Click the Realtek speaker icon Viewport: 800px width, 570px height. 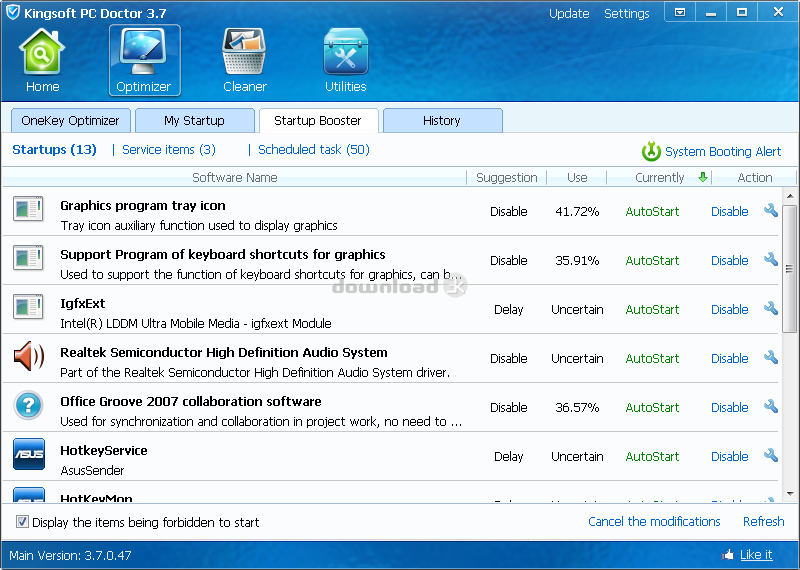(x=29, y=356)
